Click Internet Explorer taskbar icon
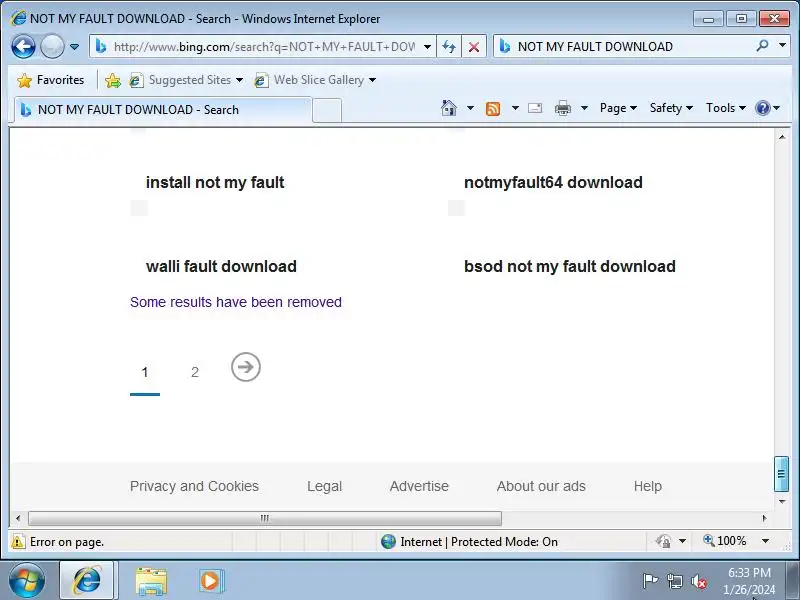The image size is (800, 600). (87, 581)
